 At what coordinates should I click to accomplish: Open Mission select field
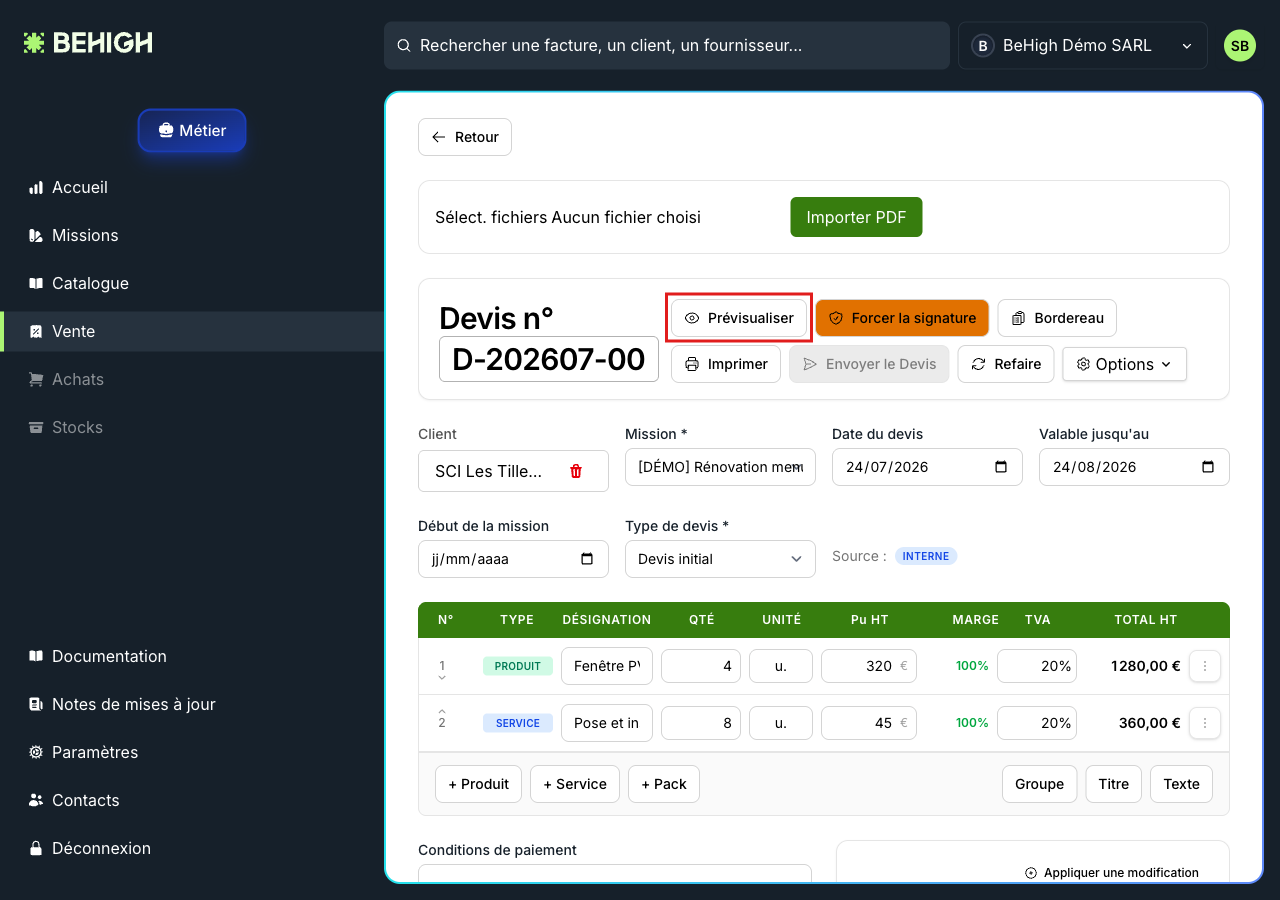tap(720, 467)
